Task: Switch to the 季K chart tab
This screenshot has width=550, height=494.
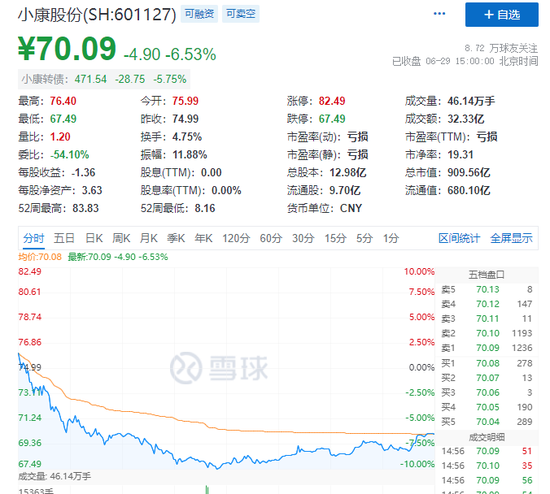Action: [x=176, y=239]
